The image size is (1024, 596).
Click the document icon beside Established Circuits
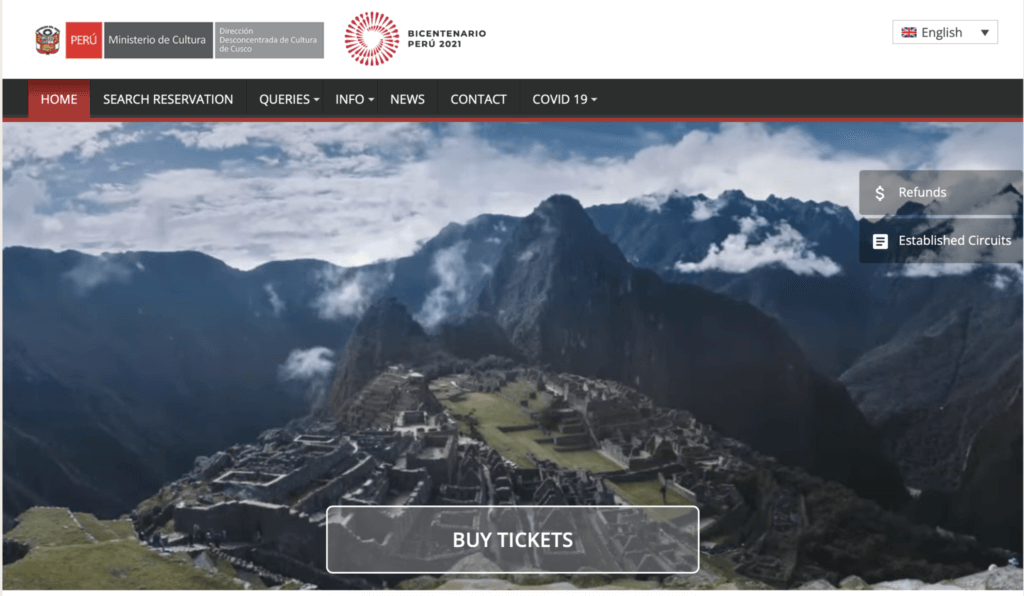coord(880,241)
